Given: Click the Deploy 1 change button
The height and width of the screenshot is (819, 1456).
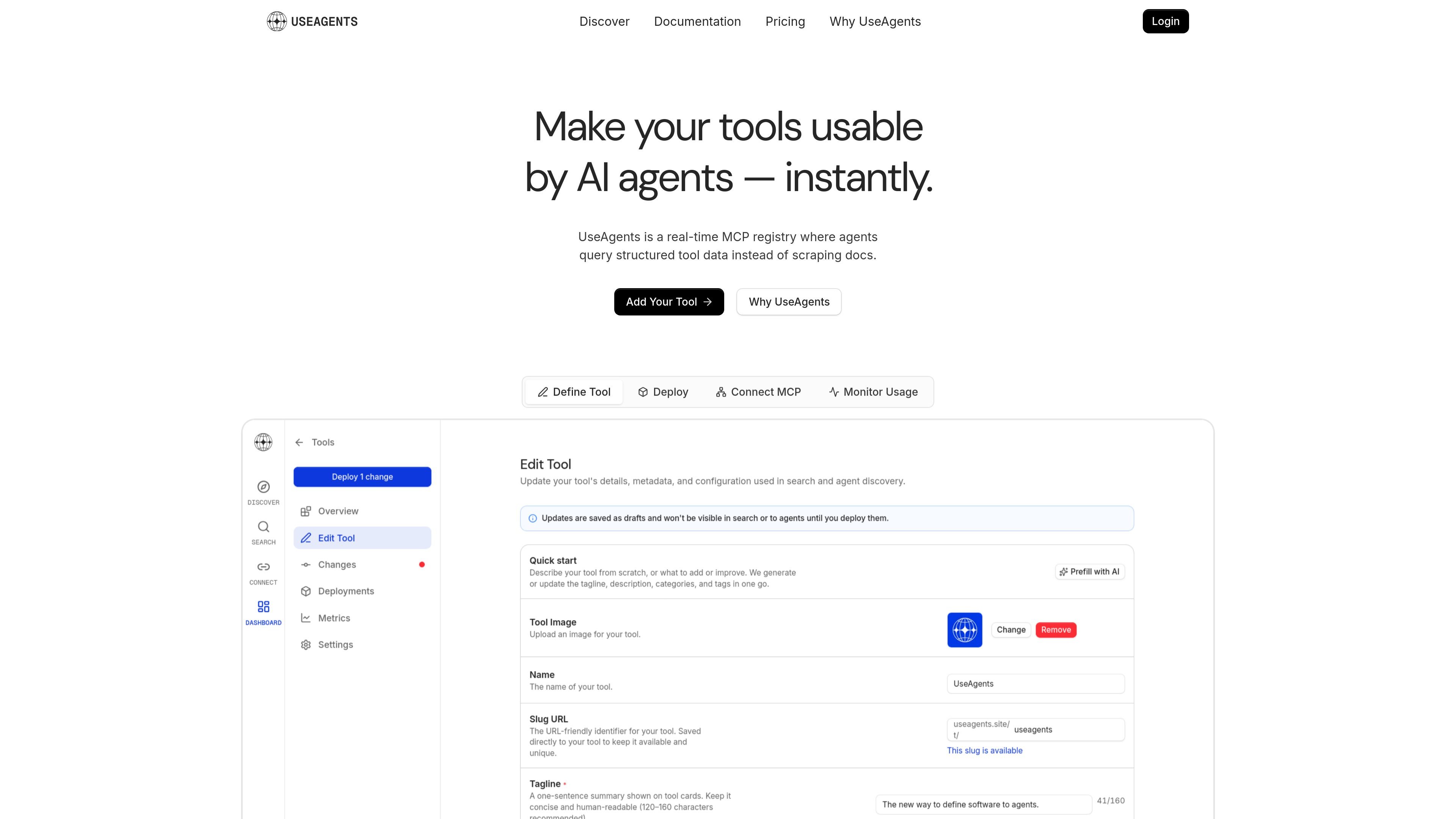Looking at the screenshot, I should point(362,477).
